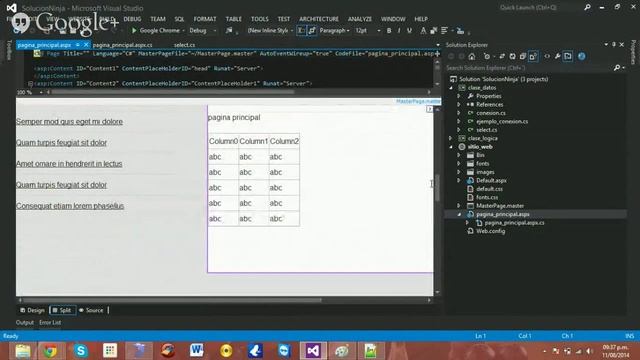640x360 pixels.
Task: Select the images folder
Action: (485, 172)
